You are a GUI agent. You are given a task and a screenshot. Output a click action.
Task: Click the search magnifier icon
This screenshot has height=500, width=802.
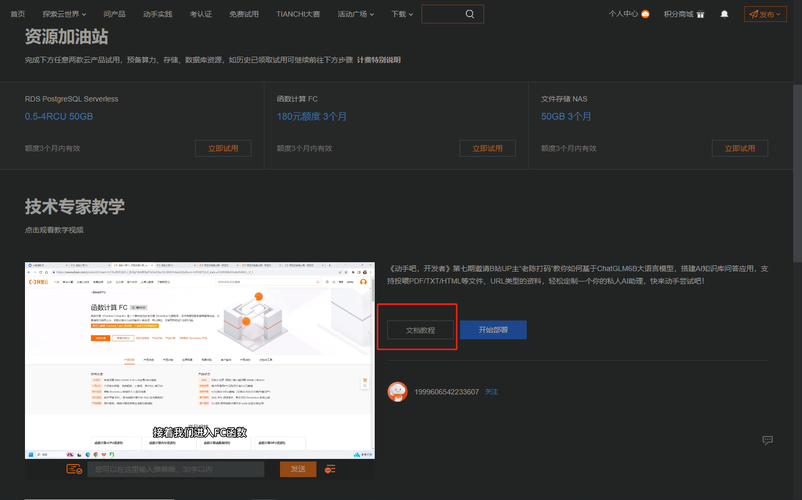coord(470,14)
